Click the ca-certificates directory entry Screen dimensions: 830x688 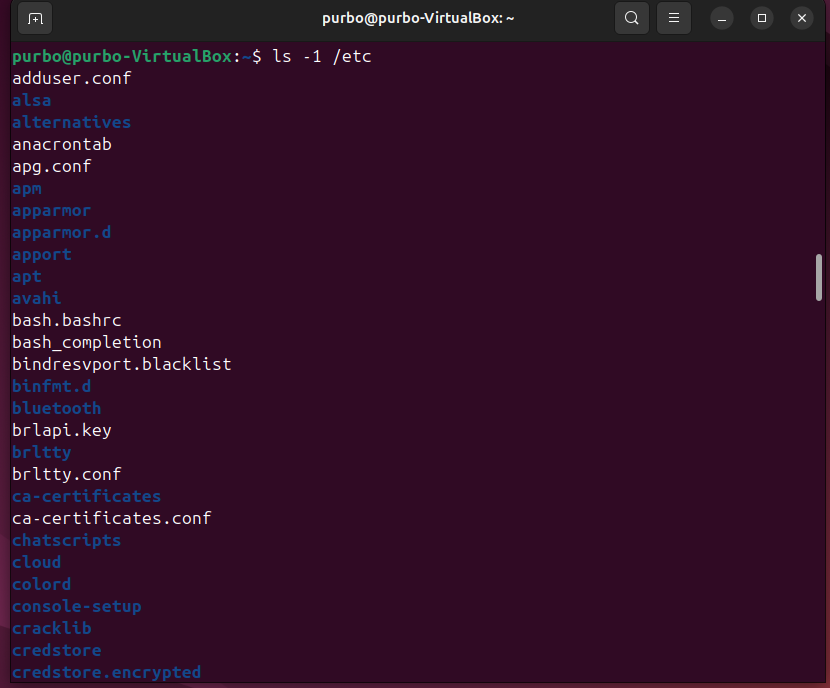[87, 496]
